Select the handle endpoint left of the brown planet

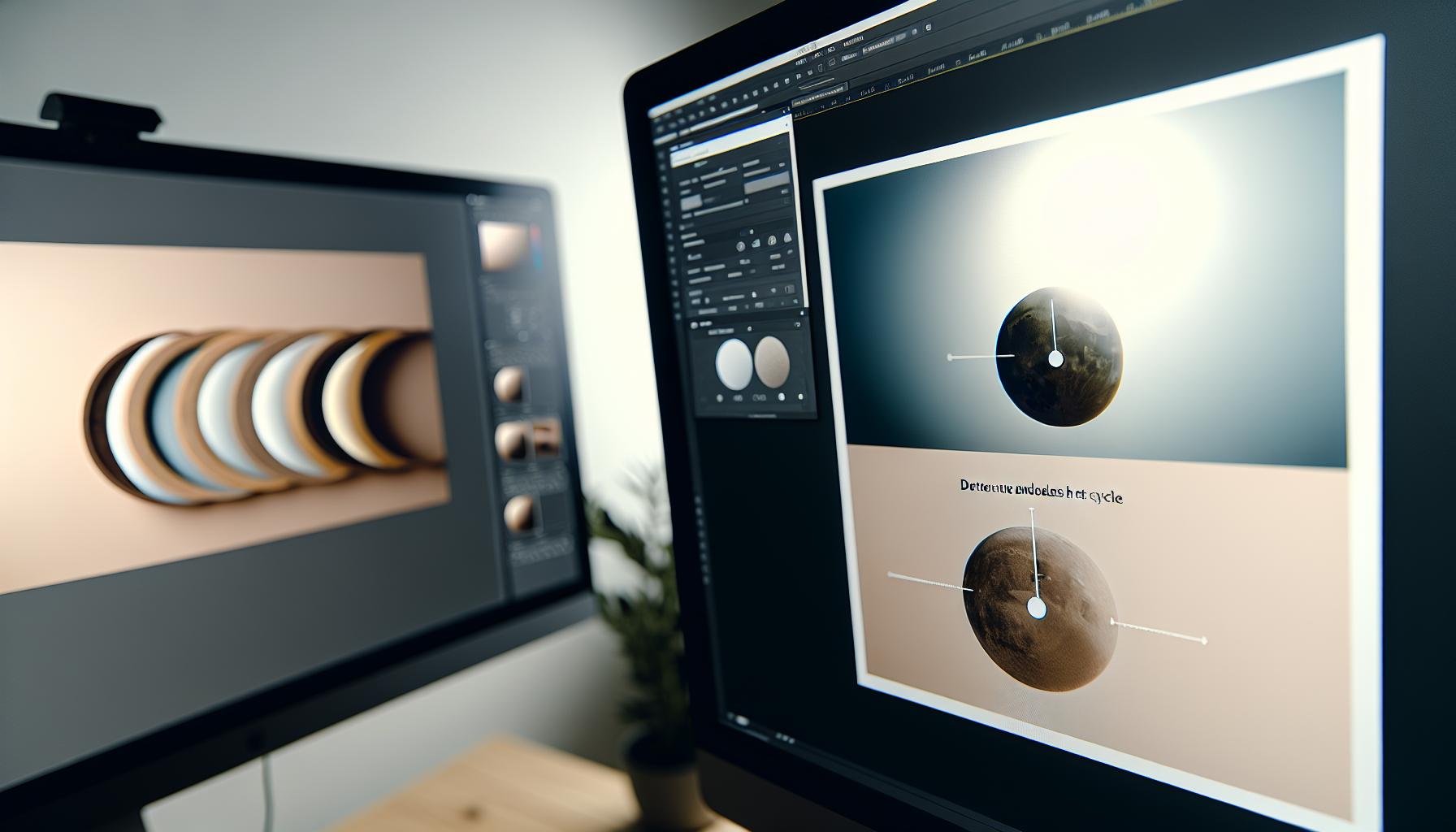pyautogui.click(x=890, y=574)
